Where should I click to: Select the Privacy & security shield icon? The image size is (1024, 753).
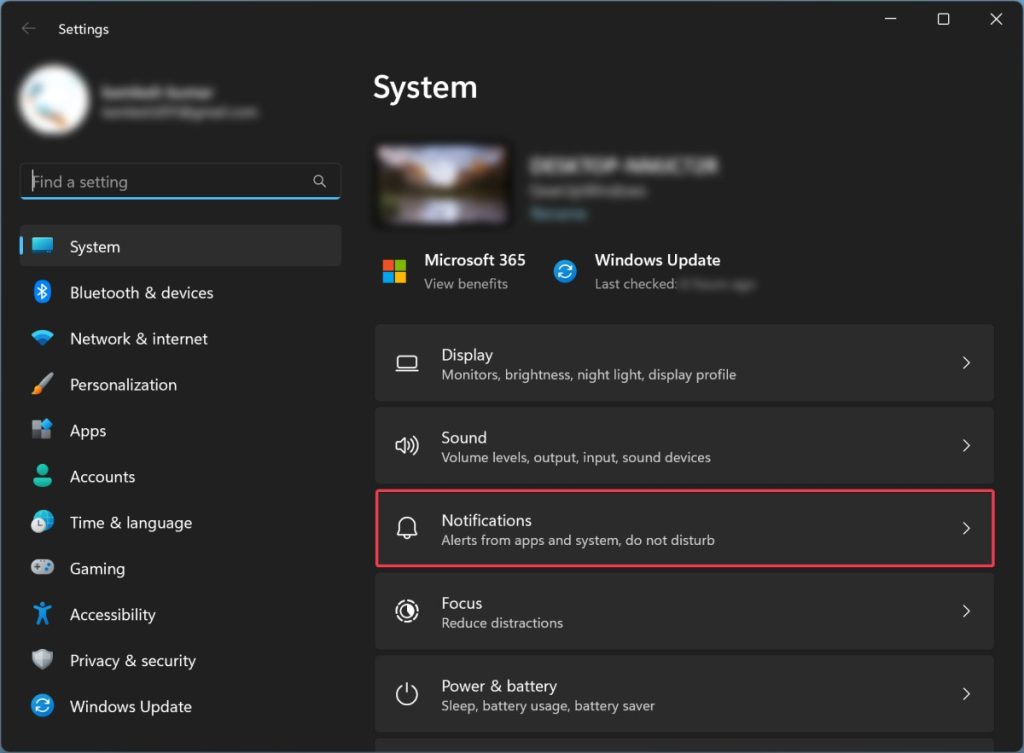pyautogui.click(x=45, y=660)
